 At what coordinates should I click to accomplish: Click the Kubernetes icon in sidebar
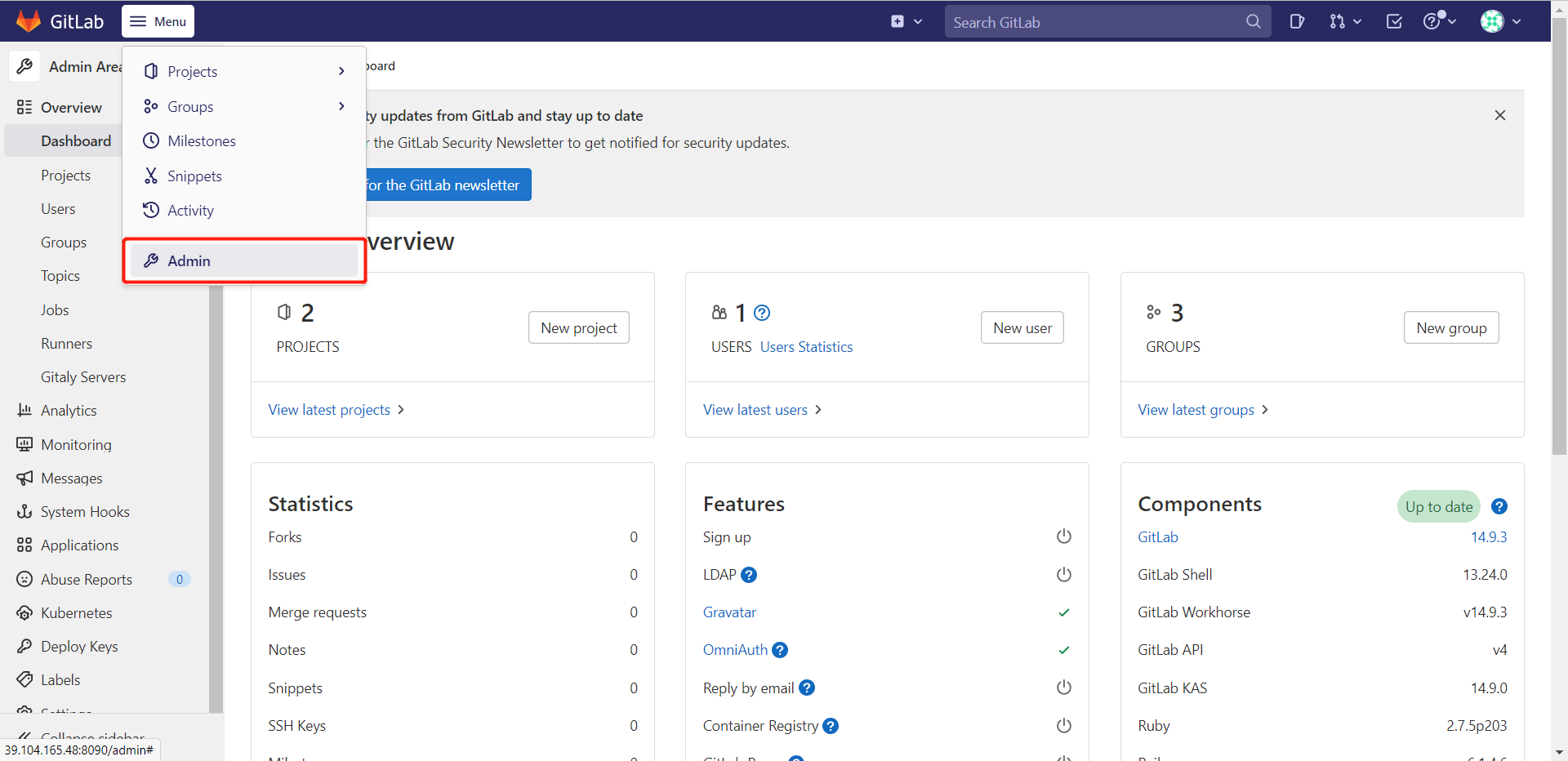point(24,612)
